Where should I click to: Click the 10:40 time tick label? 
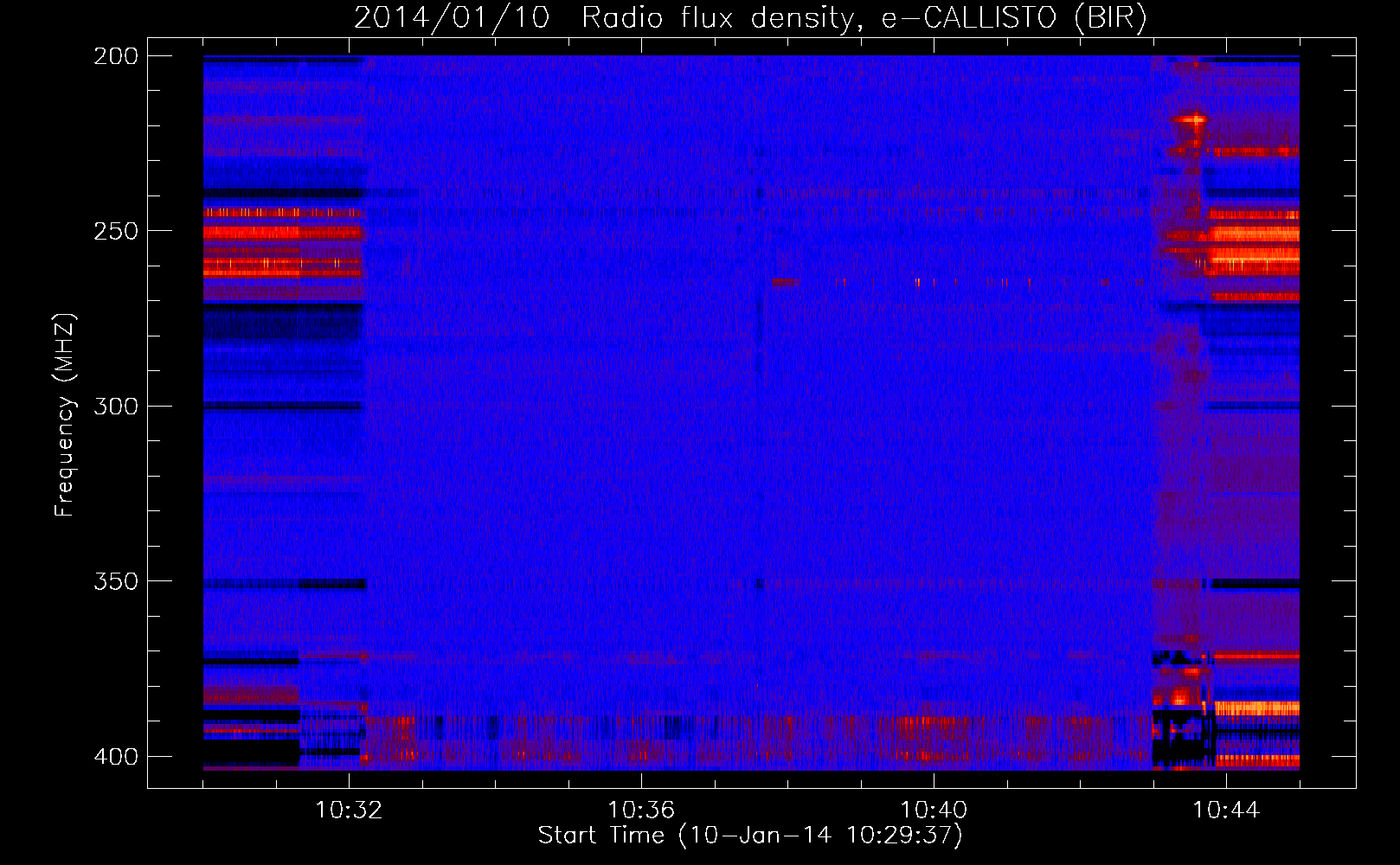(x=934, y=810)
